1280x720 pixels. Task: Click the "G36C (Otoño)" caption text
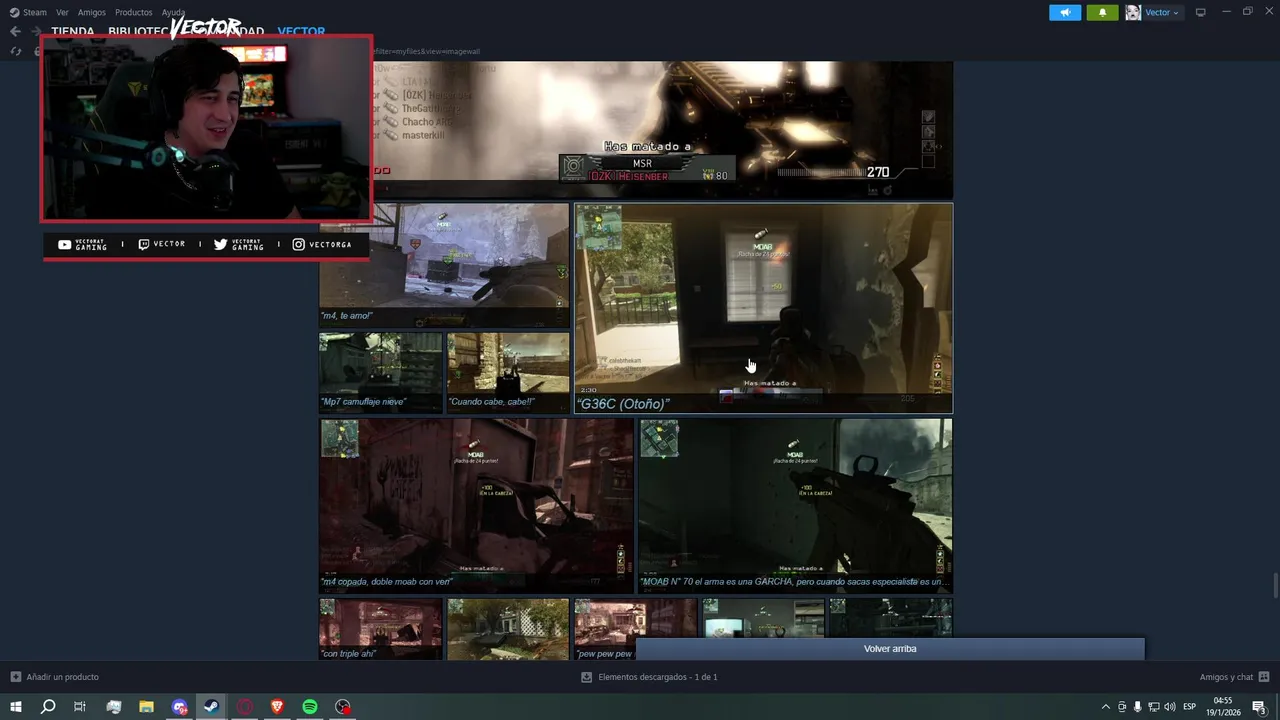coord(625,404)
